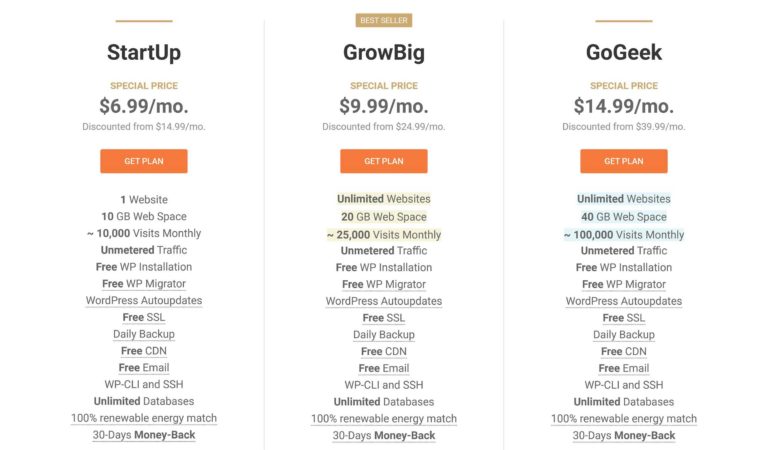Click the StartUp plan heading
768x450 pixels.
coord(143,52)
